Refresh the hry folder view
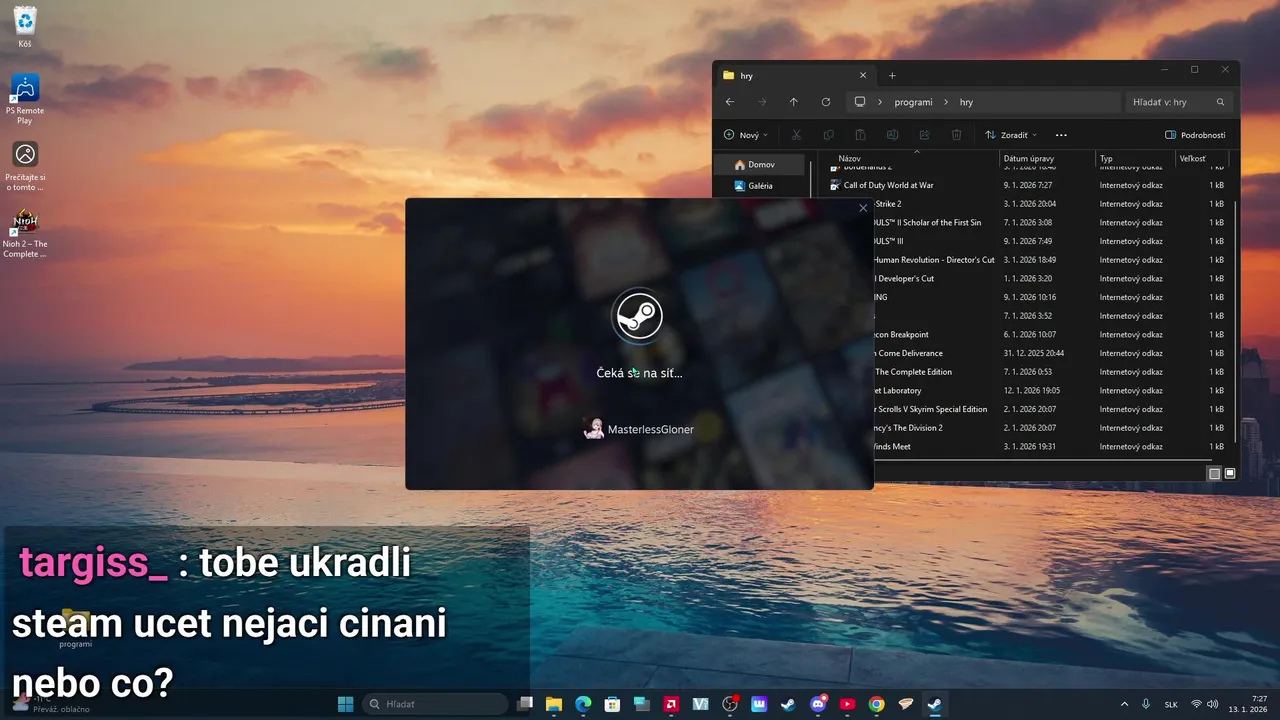The image size is (1280, 720). coord(826,102)
